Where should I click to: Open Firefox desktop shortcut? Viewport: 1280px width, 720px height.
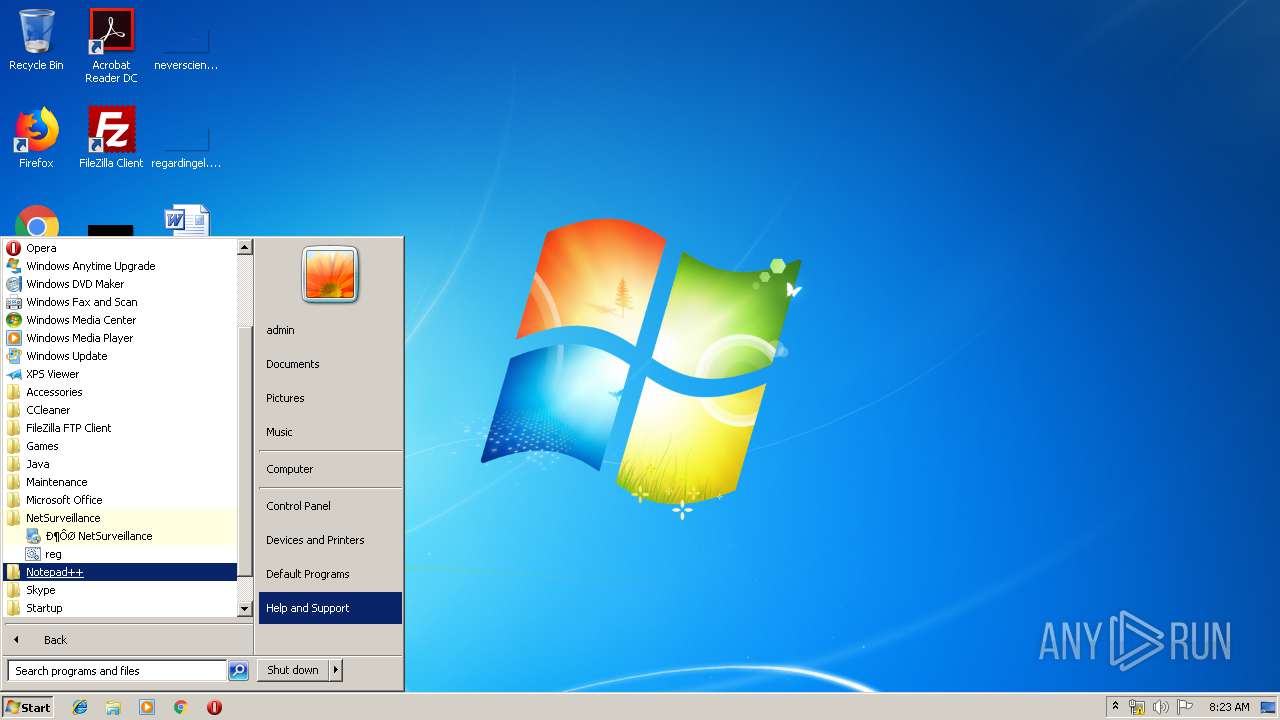(x=36, y=138)
